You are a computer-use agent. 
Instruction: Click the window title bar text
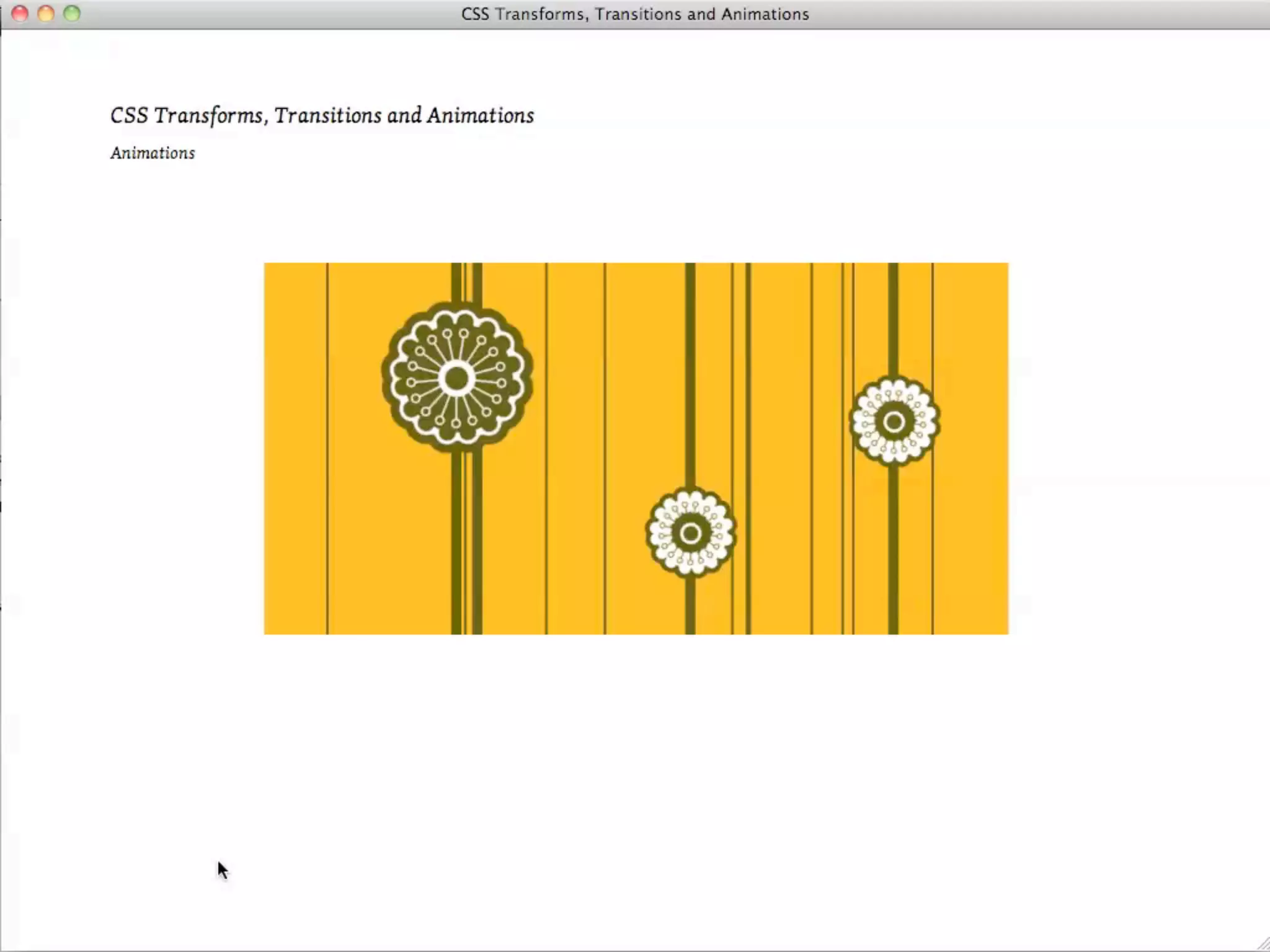(x=635, y=14)
